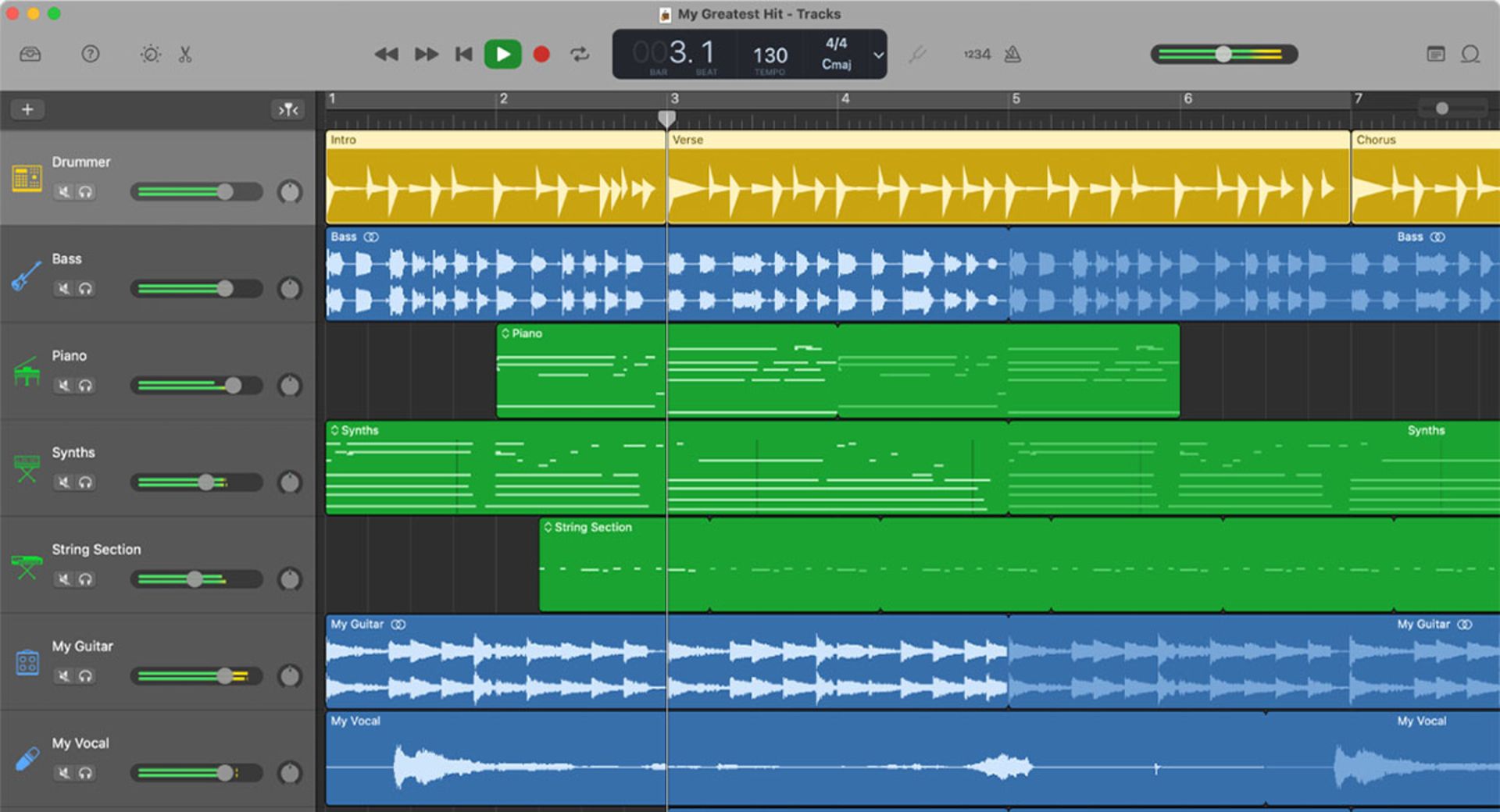The height and width of the screenshot is (812, 1500).
Task: Solo the Synths track
Action: coord(85,483)
